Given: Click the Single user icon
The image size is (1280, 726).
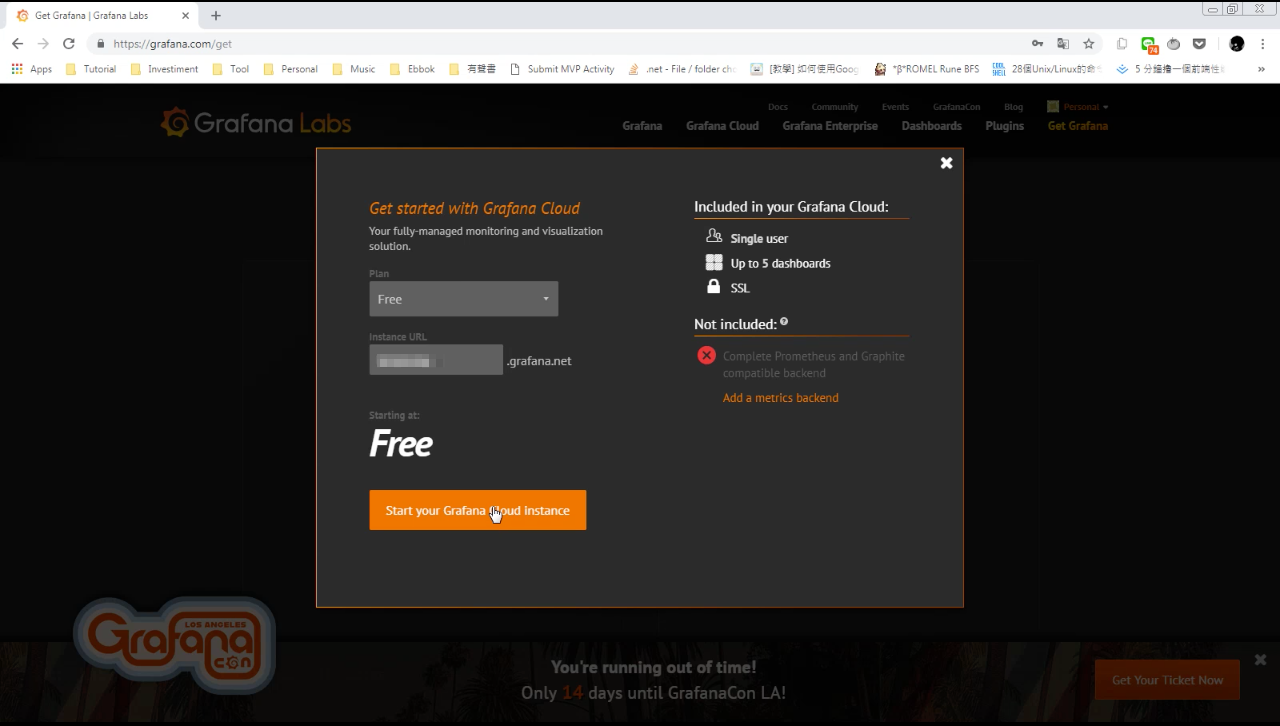Looking at the screenshot, I should [714, 237].
